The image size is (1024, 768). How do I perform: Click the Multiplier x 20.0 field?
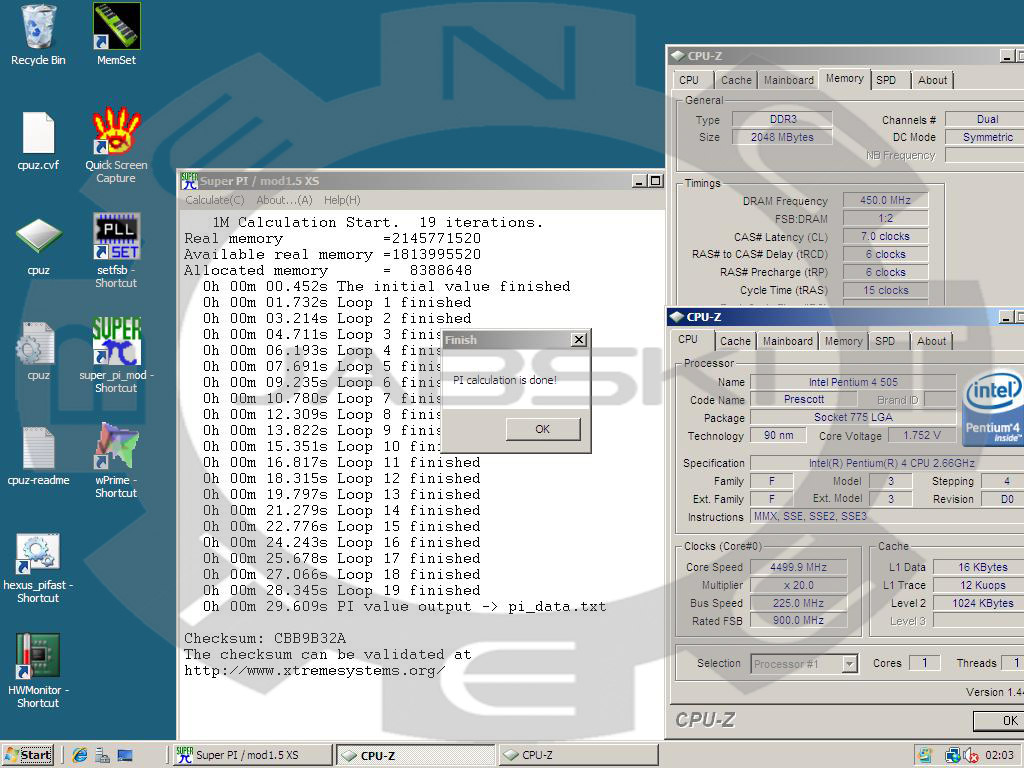799,585
